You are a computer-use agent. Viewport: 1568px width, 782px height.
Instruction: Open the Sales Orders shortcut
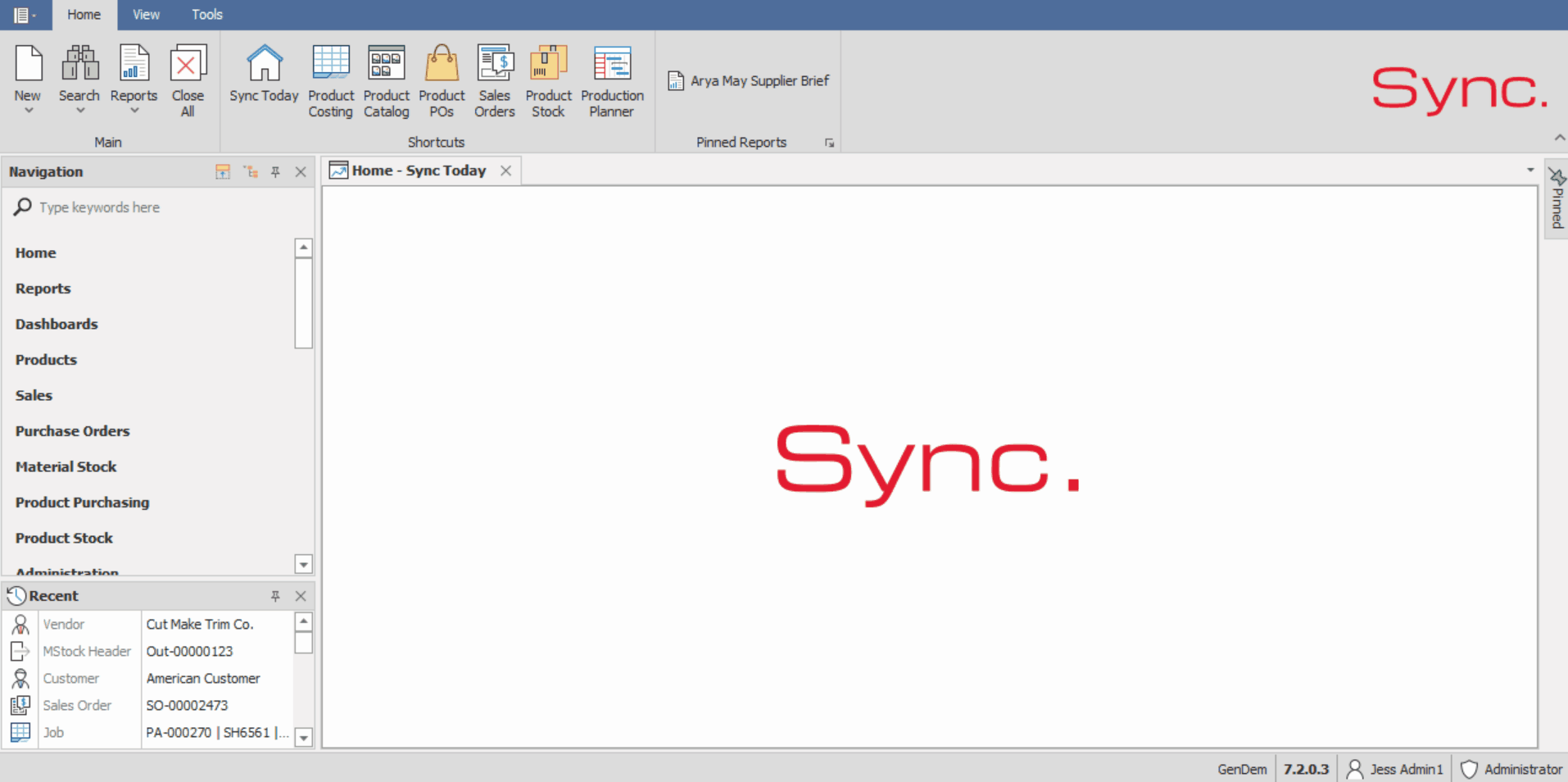tap(495, 81)
